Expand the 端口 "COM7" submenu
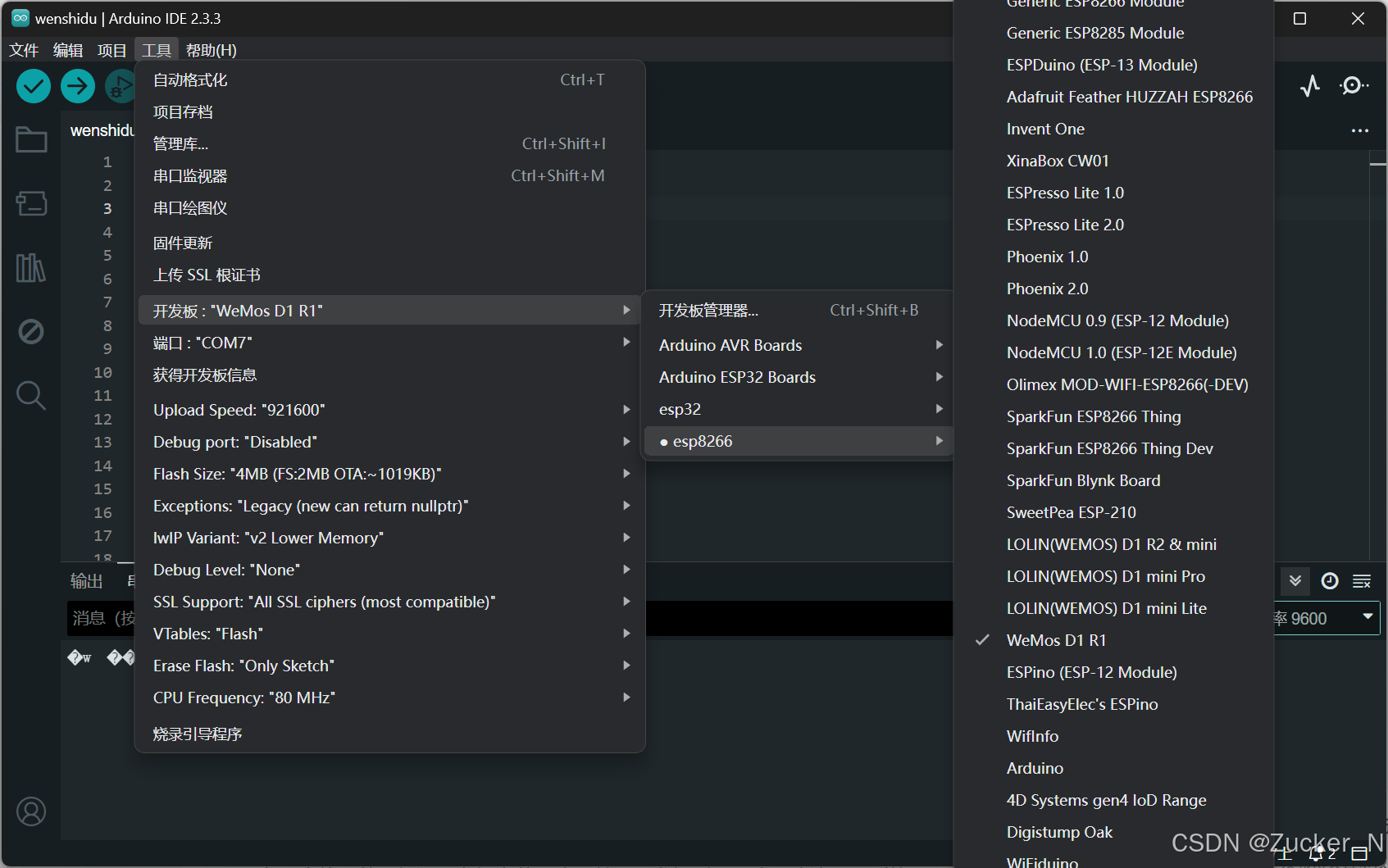The width and height of the screenshot is (1388, 868). coord(389,343)
